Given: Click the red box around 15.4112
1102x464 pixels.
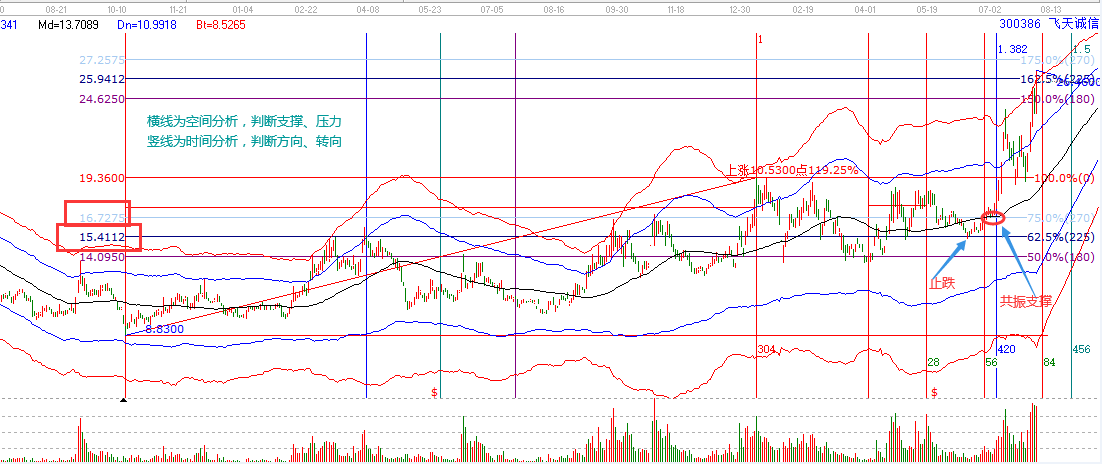Looking at the screenshot, I should [98, 237].
